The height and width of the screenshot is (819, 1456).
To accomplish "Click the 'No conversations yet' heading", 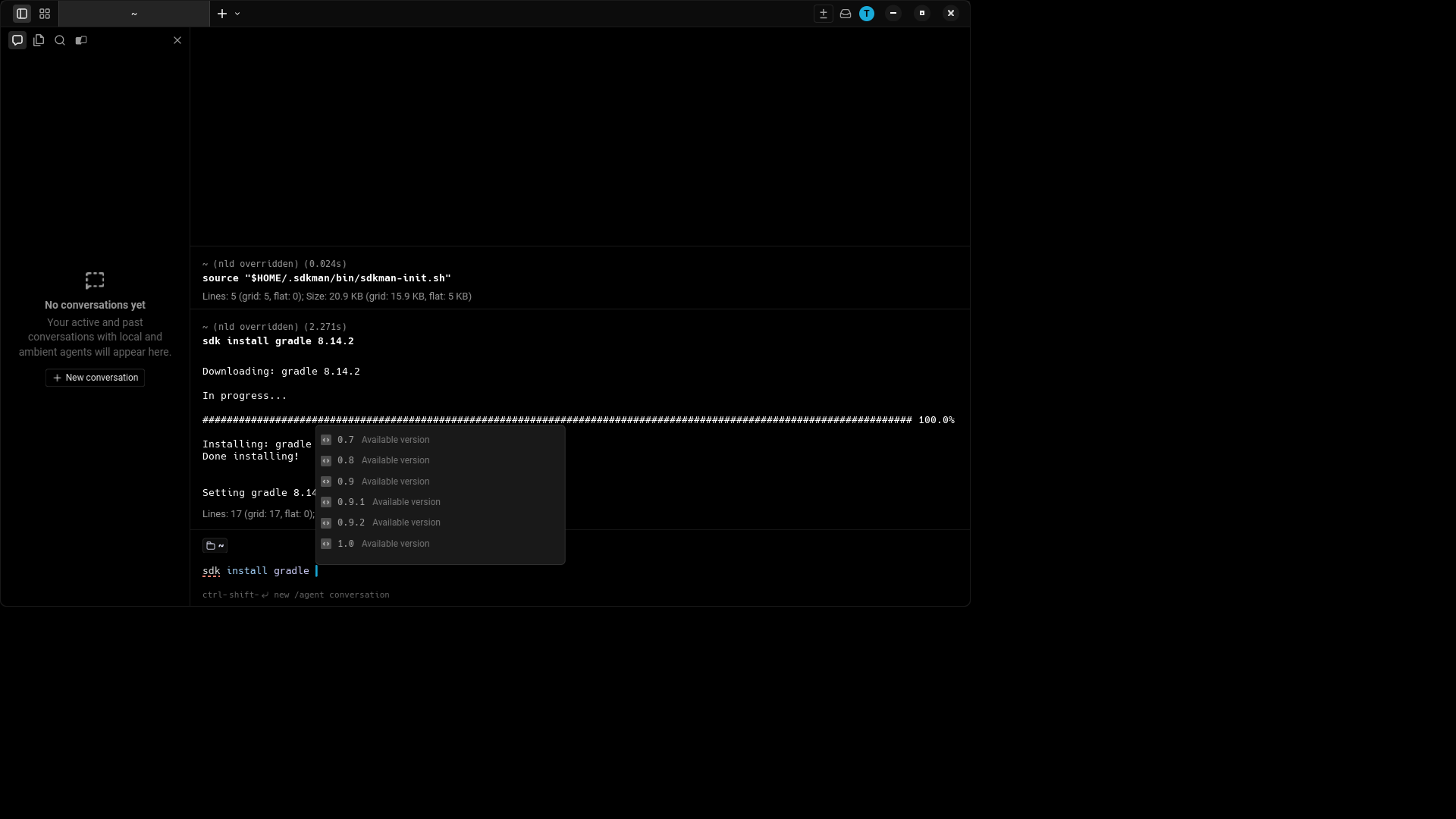I will coord(95,305).
